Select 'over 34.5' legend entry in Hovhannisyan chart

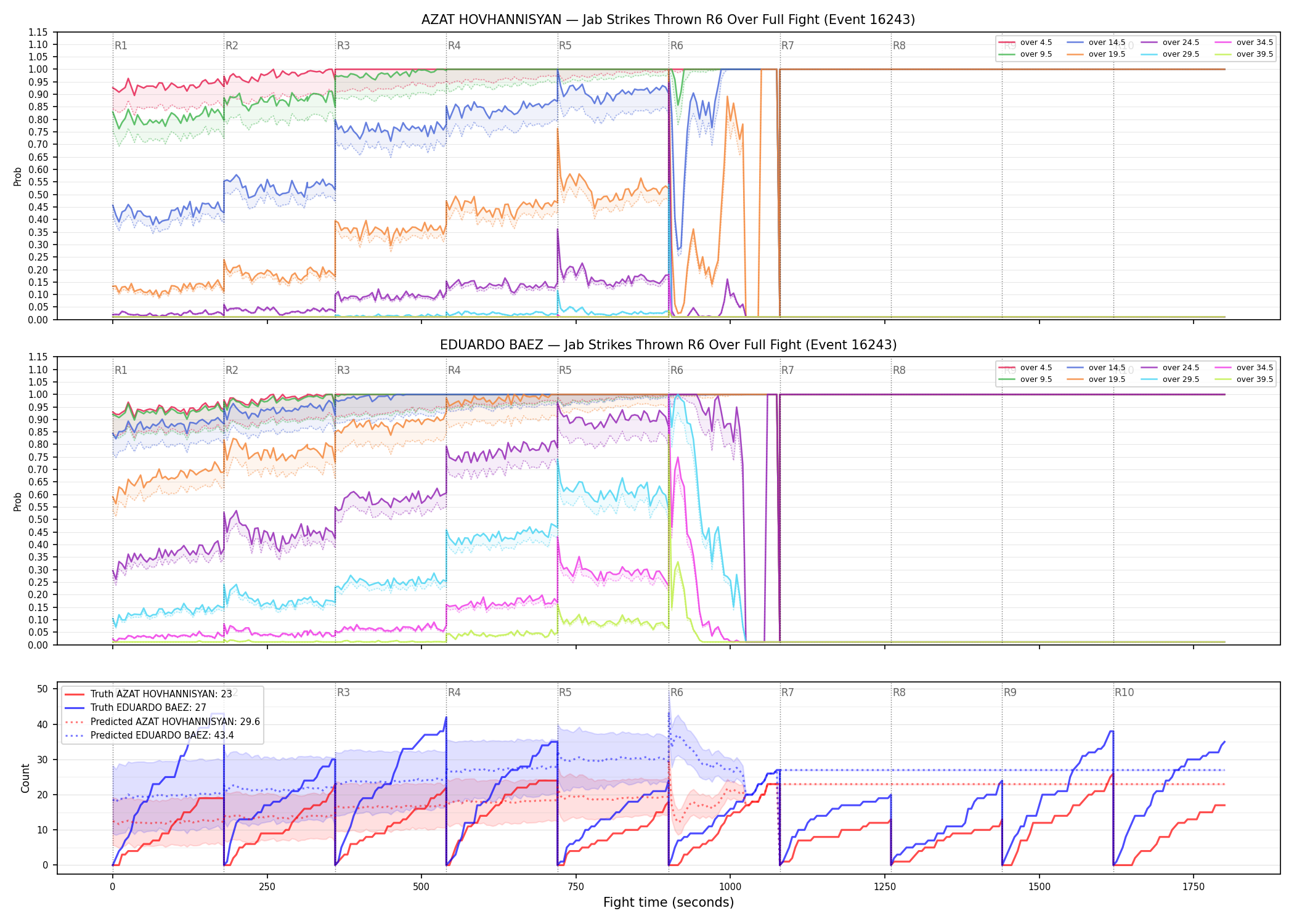[x=1243, y=43]
